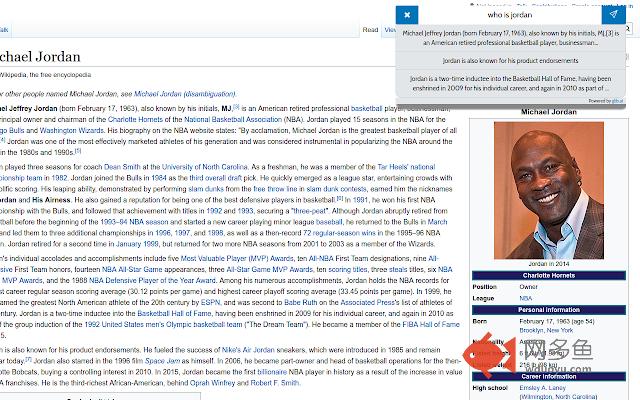
Task: Open the billionaire link
Action: [x=272, y=372]
